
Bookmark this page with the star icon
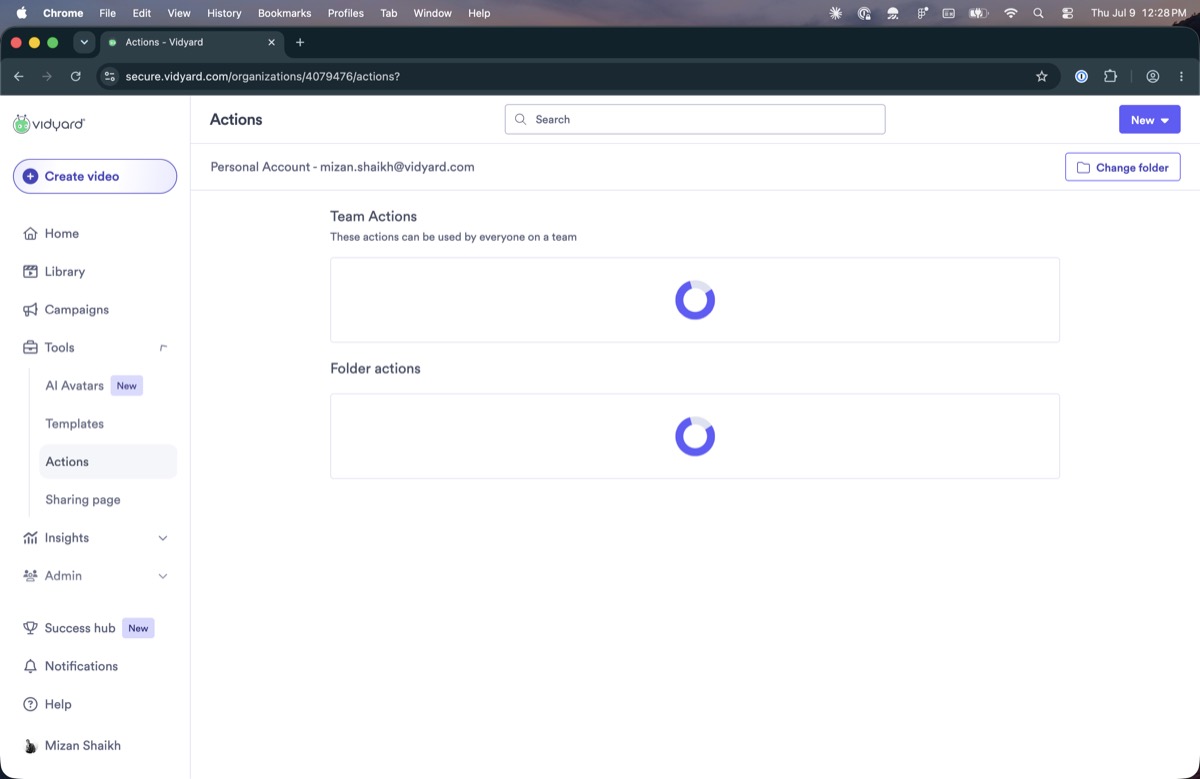click(x=1042, y=76)
